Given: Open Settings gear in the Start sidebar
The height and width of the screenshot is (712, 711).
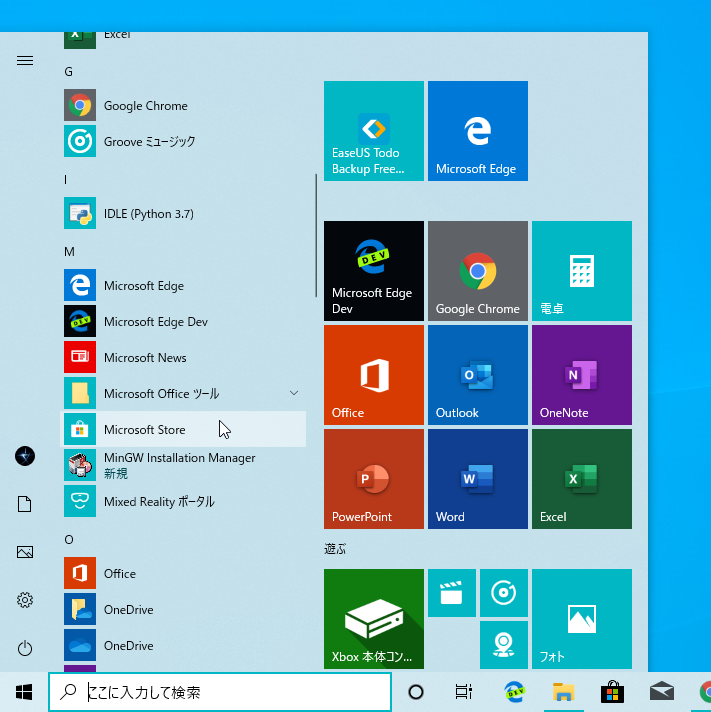Looking at the screenshot, I should pos(25,600).
